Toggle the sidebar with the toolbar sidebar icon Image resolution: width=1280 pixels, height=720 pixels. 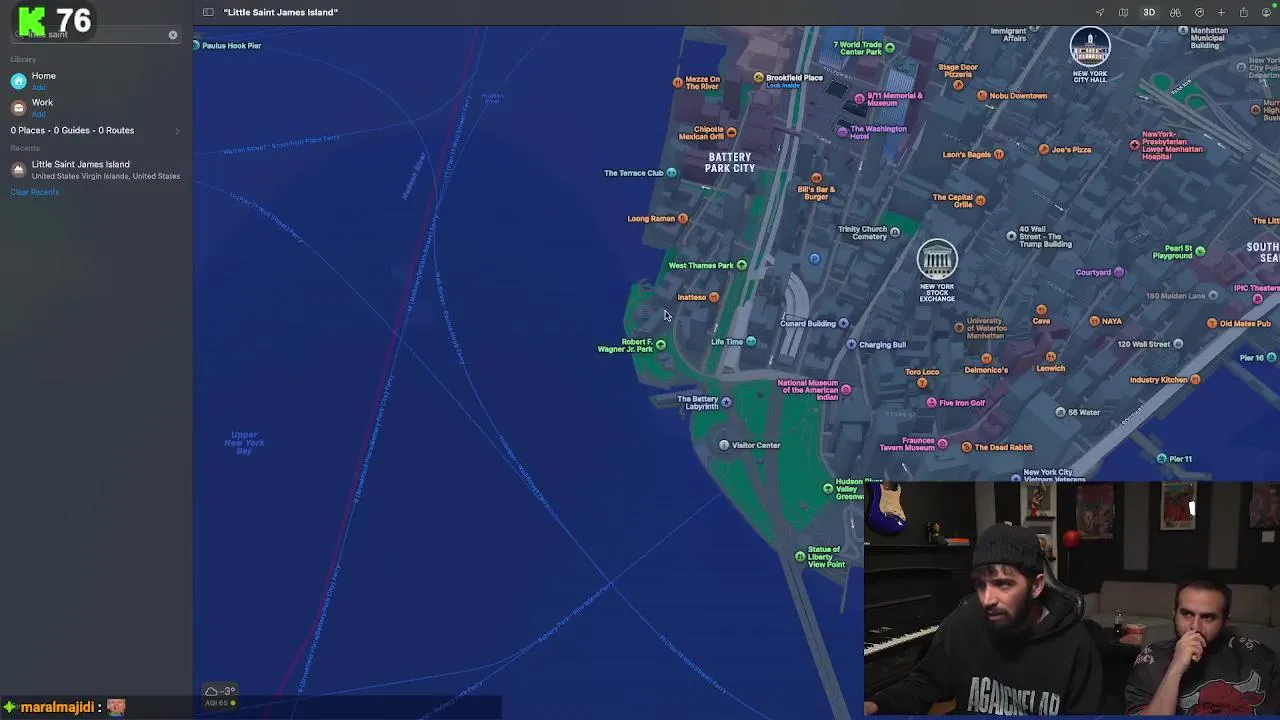pyautogui.click(x=208, y=12)
